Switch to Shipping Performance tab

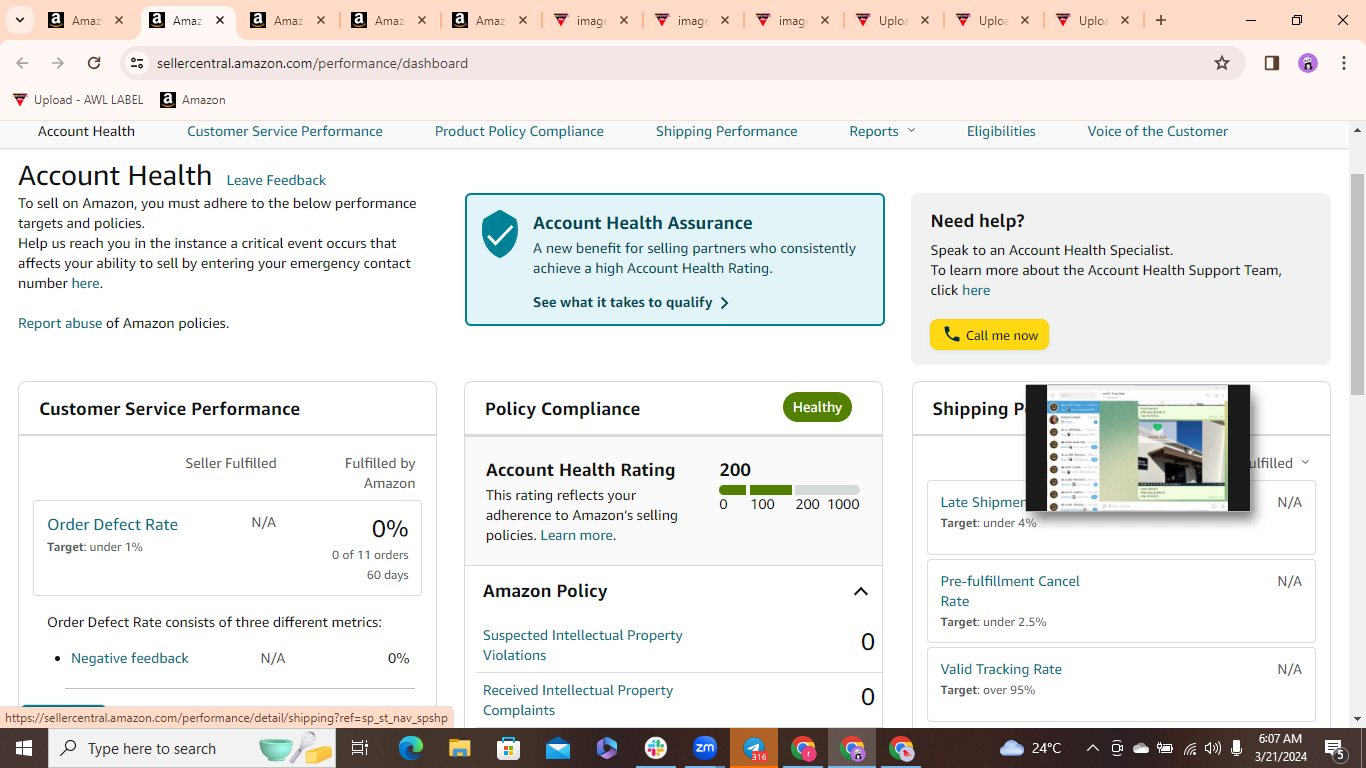[727, 131]
